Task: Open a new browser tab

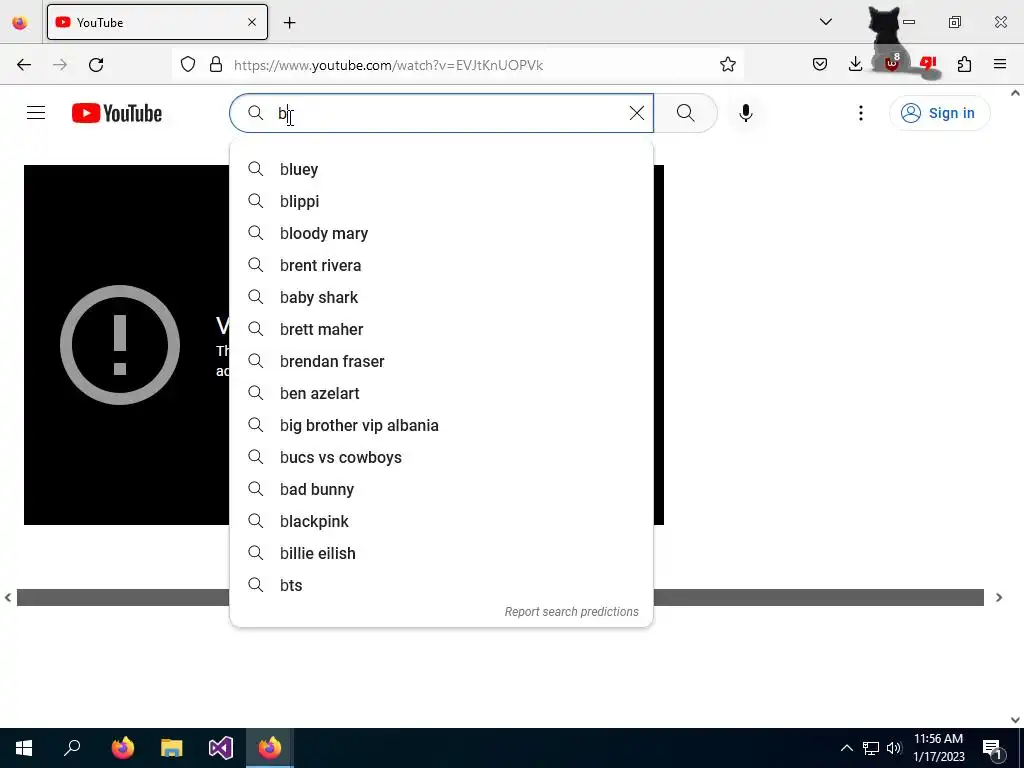Action: click(289, 23)
